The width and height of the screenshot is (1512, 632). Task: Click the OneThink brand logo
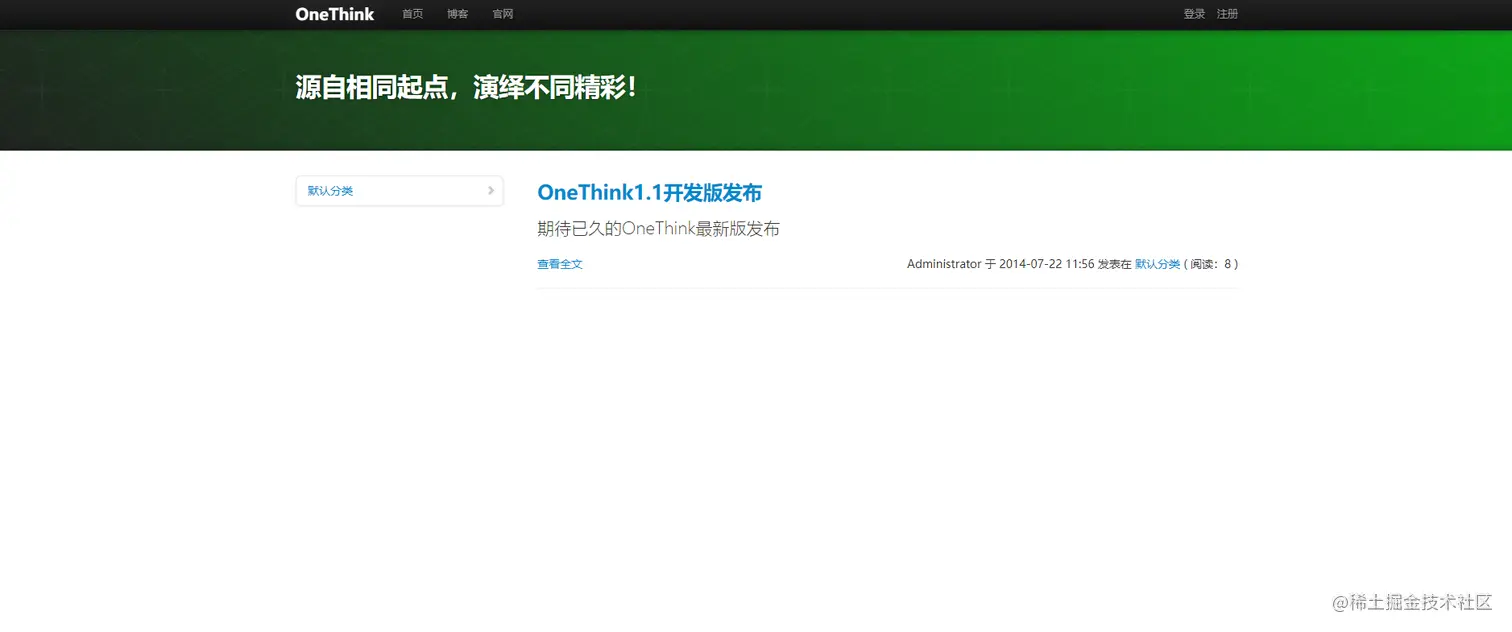tap(335, 14)
